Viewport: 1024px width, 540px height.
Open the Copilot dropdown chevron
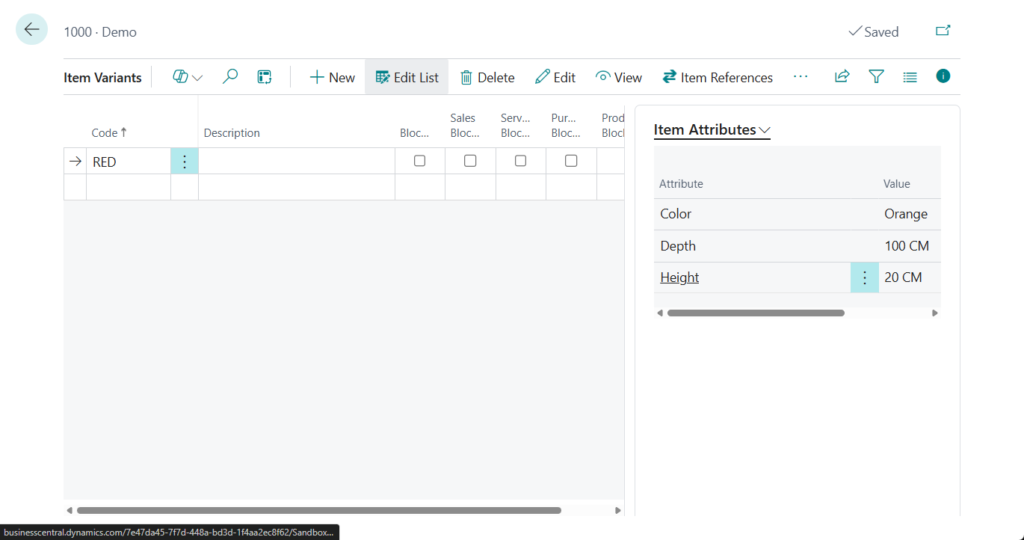click(x=197, y=78)
